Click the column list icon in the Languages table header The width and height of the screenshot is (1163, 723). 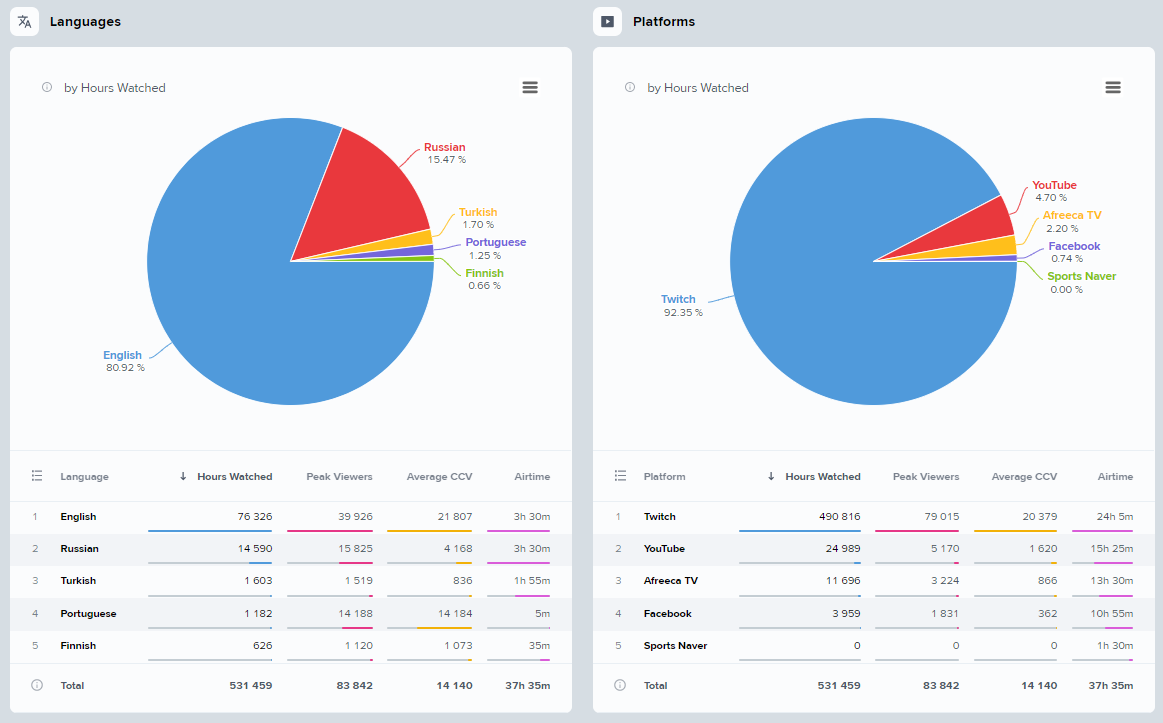(36, 476)
